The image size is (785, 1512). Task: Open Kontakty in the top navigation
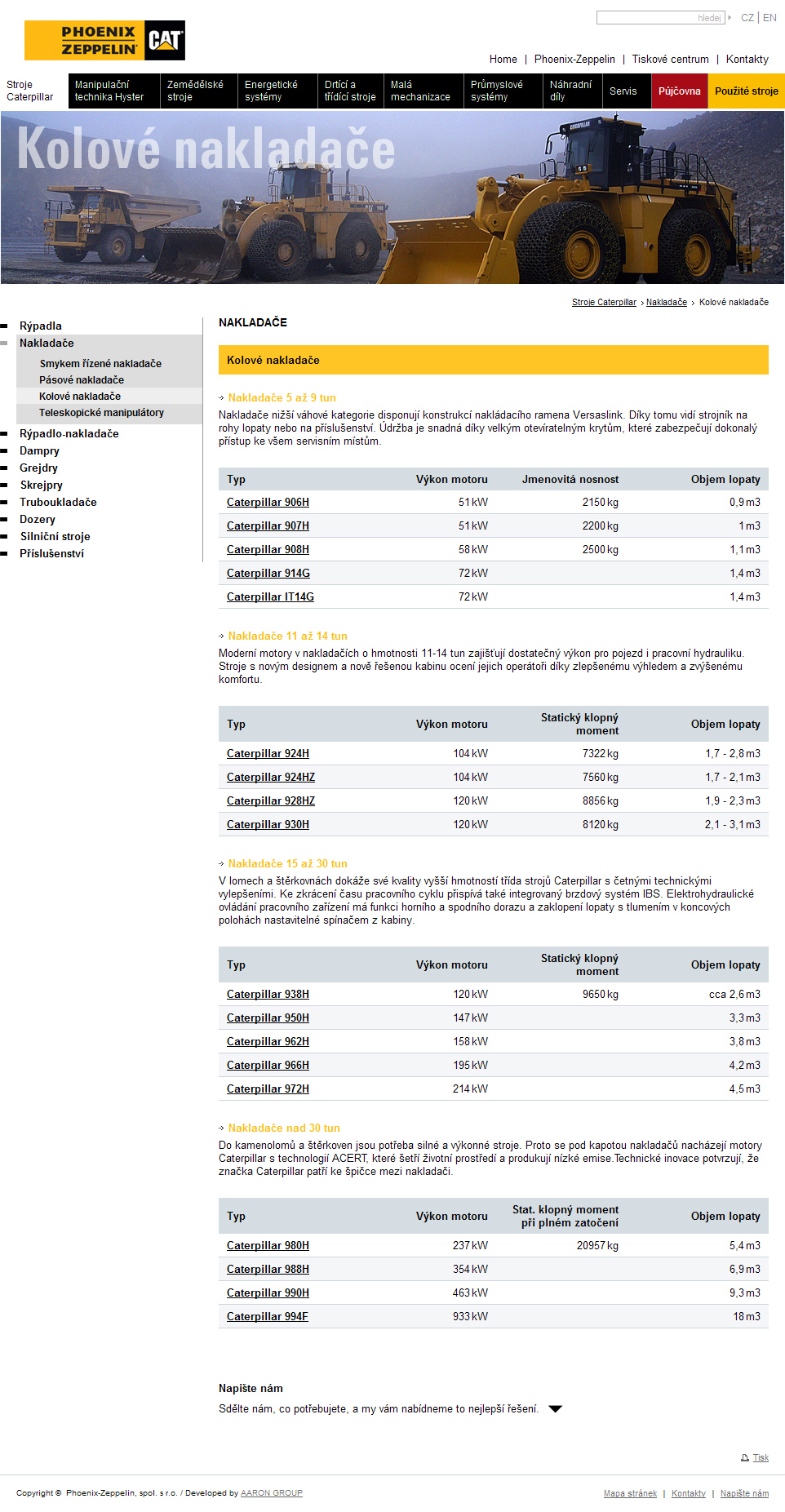tap(747, 59)
